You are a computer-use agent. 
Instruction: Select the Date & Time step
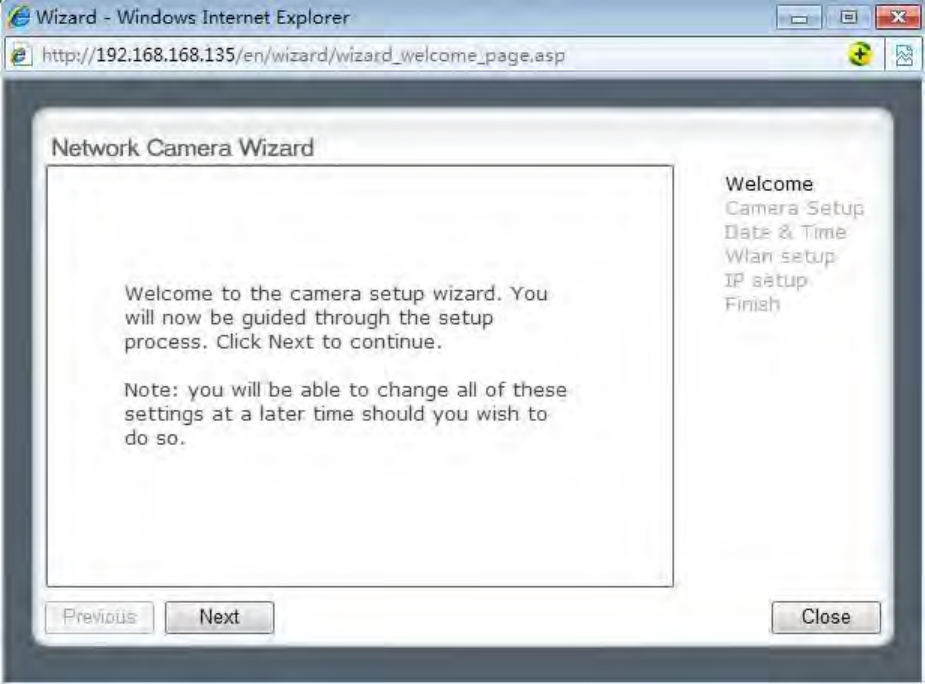tap(786, 233)
